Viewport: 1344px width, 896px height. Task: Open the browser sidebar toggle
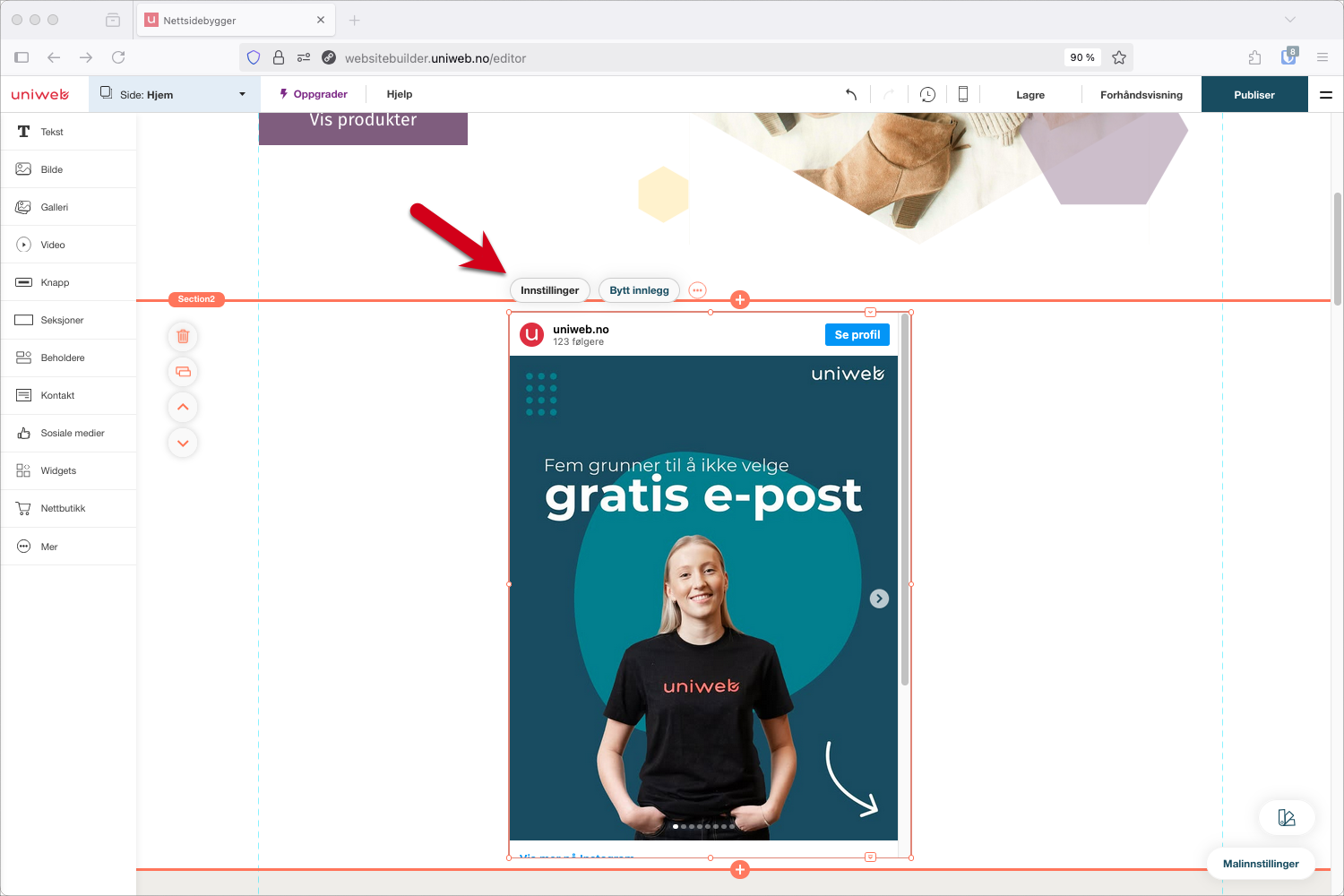tap(22, 57)
